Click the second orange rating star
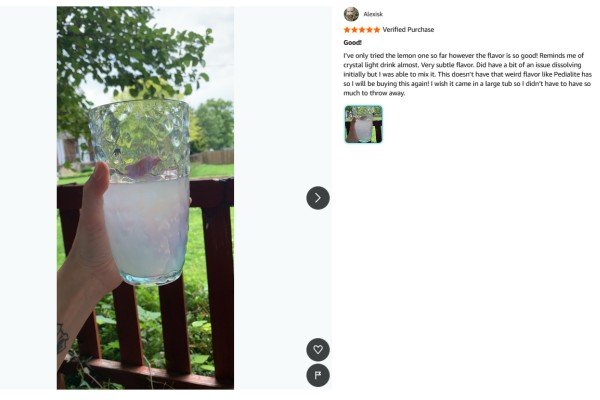Image resolution: width=600 pixels, height=400 pixels. pos(354,29)
